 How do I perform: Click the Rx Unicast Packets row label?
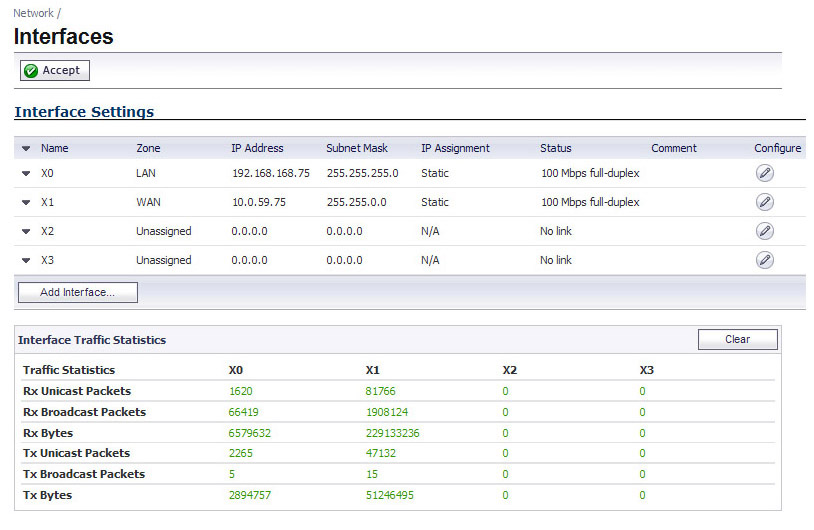pos(77,391)
